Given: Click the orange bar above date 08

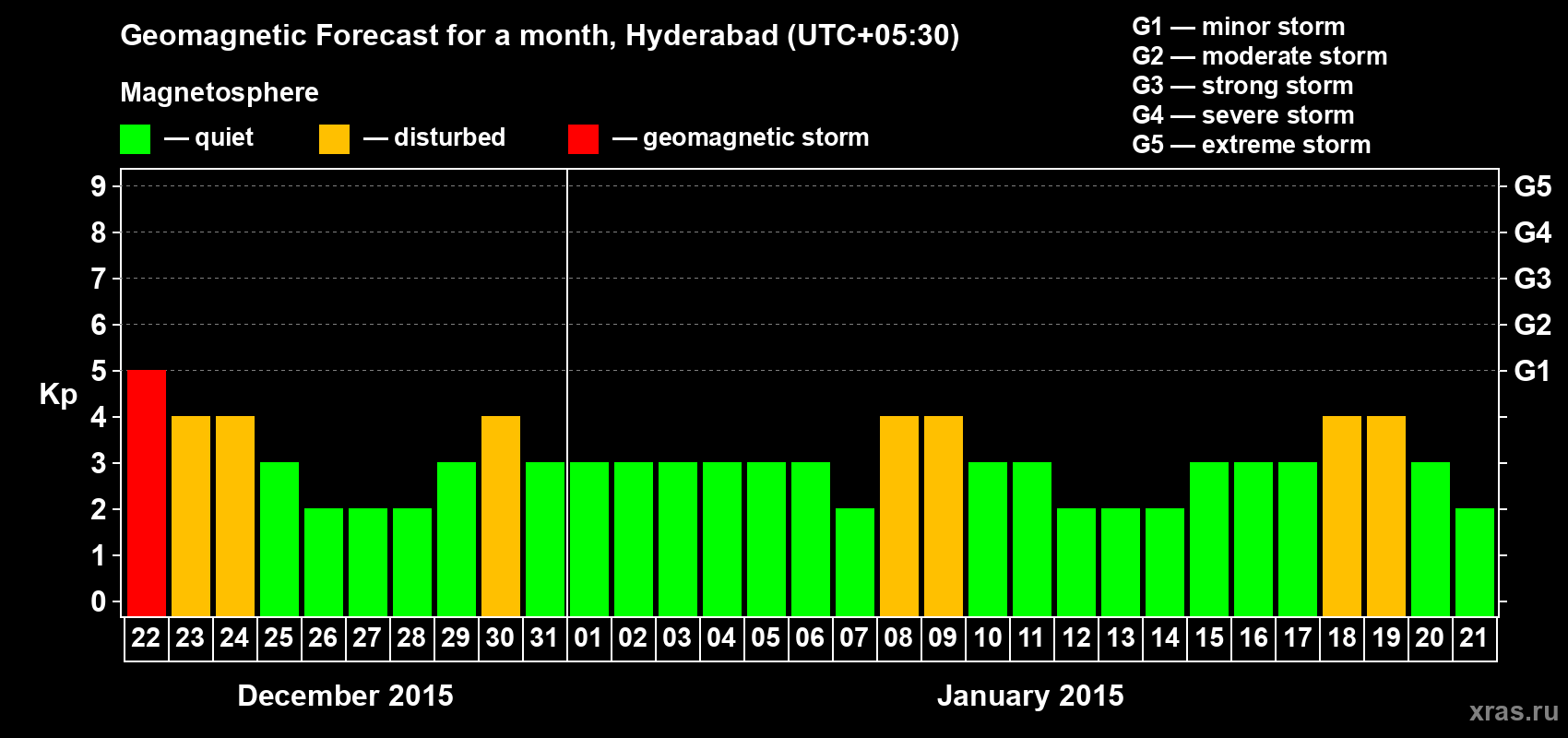Looking at the screenshot, I should 899,517.
